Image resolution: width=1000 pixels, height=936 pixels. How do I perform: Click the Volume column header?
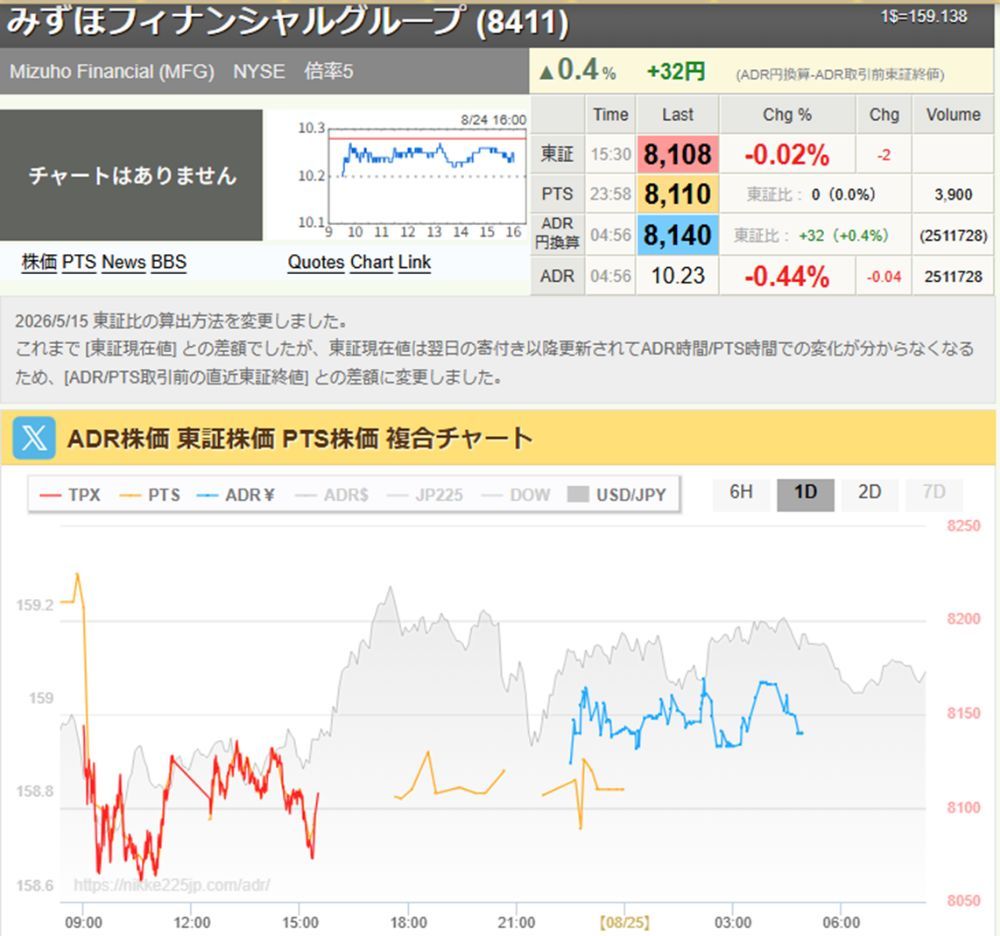click(953, 115)
